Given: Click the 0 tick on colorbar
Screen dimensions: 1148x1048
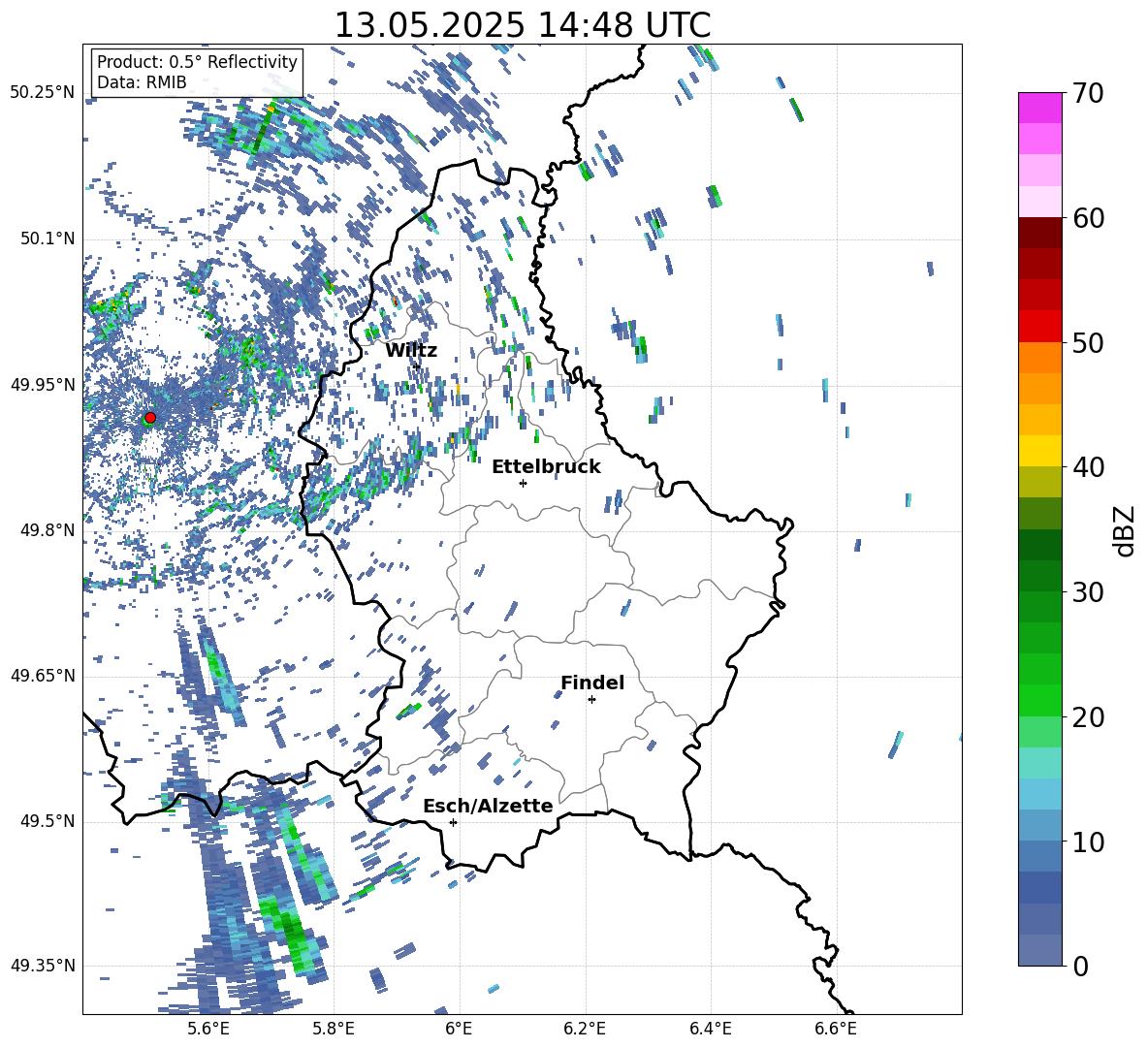Looking at the screenshot, I should (1081, 966).
